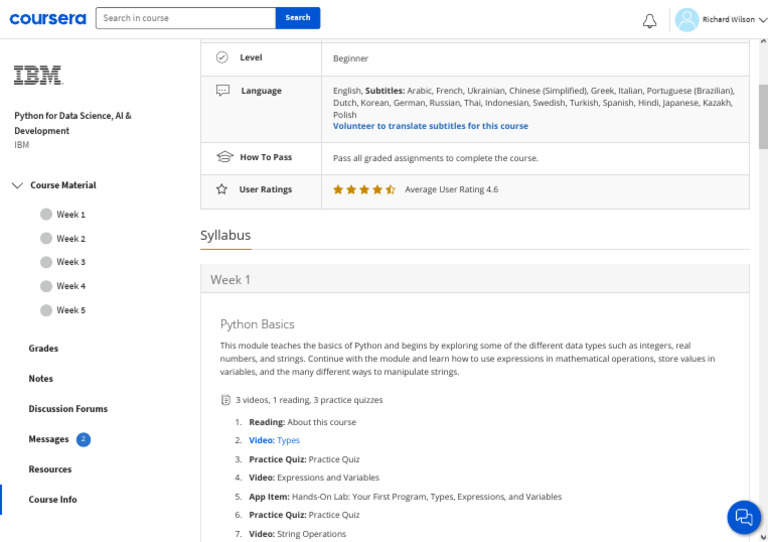Select the Week 1 status circle

46,214
